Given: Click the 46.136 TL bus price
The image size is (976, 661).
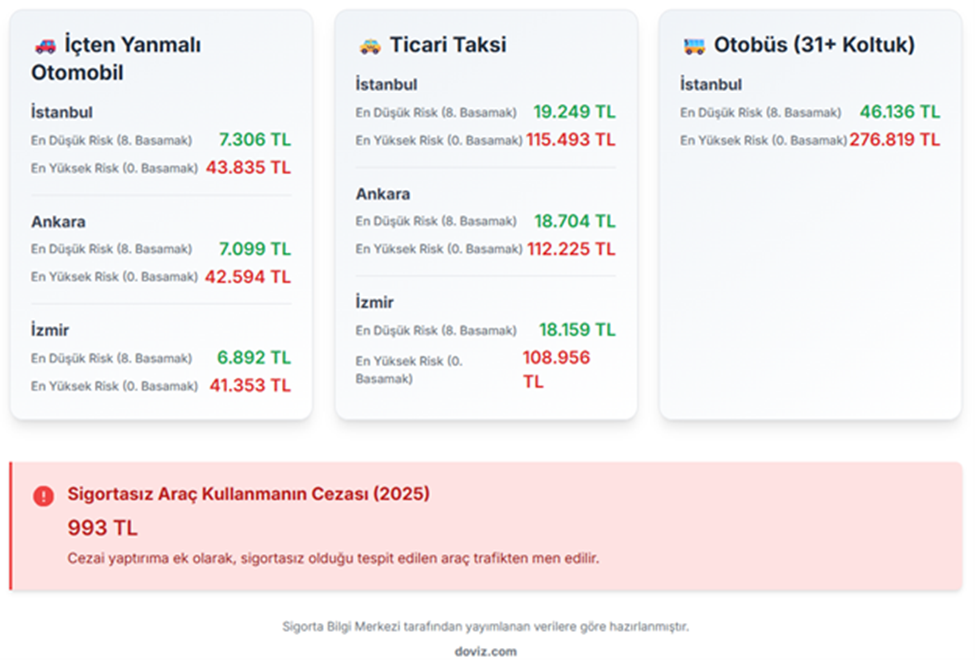Looking at the screenshot, I should (x=900, y=112).
